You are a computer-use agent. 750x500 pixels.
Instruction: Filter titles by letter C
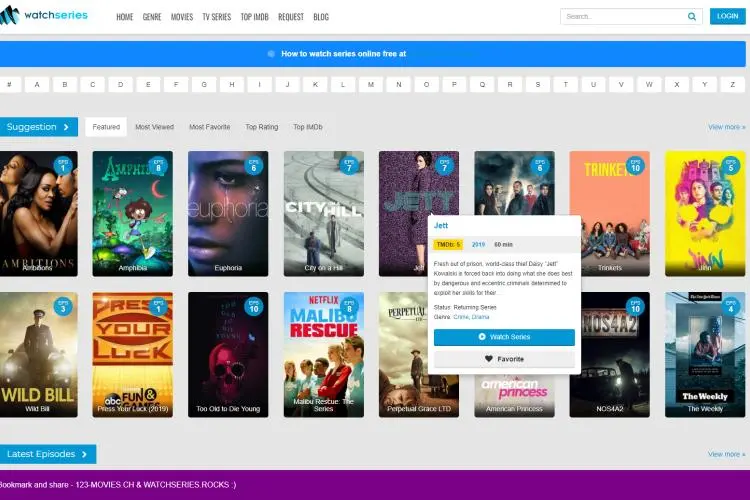point(92,84)
